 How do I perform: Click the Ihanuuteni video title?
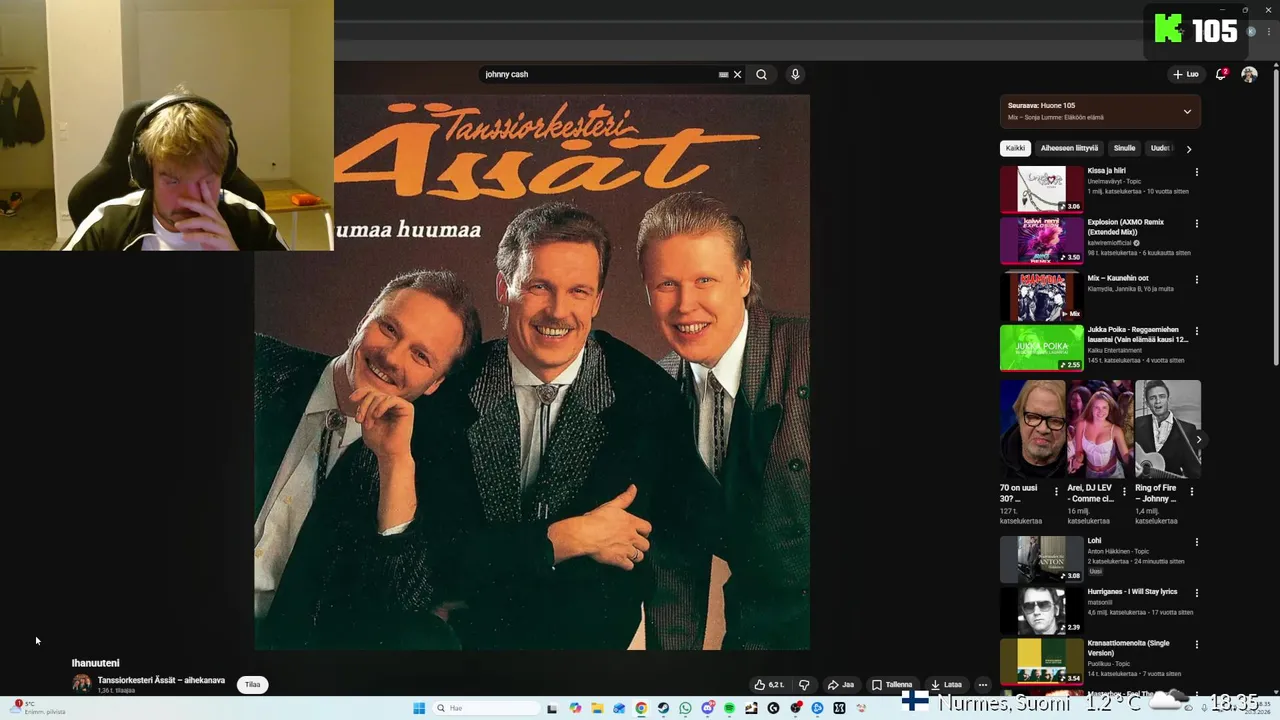(95, 663)
